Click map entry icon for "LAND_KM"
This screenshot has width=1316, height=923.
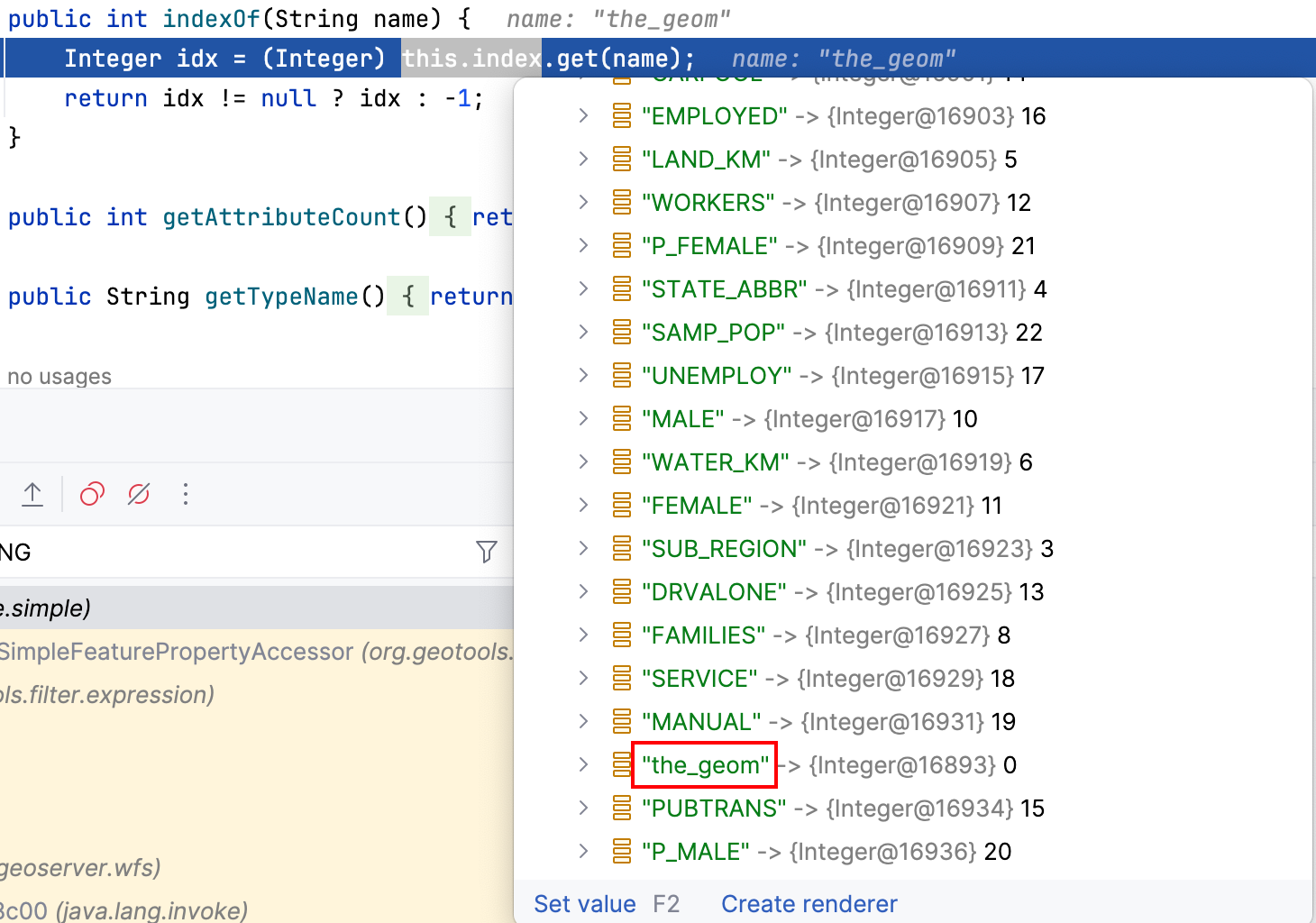click(622, 160)
